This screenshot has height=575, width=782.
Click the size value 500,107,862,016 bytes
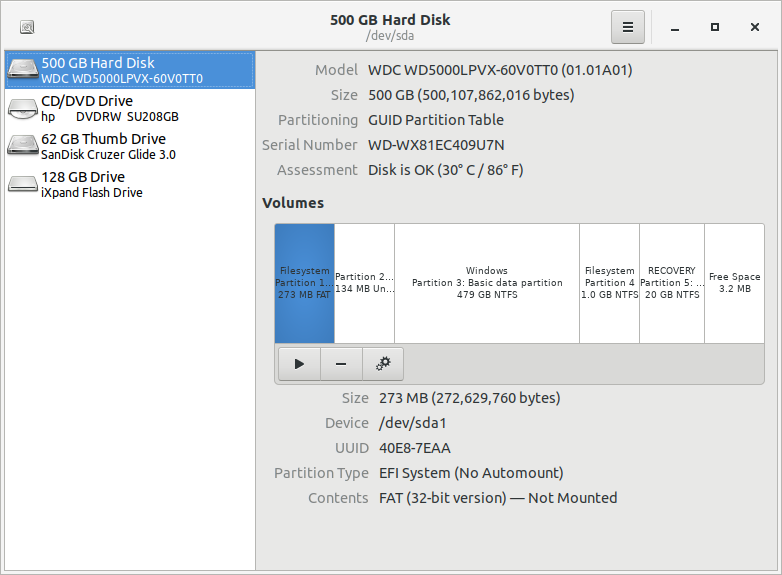tap(471, 95)
